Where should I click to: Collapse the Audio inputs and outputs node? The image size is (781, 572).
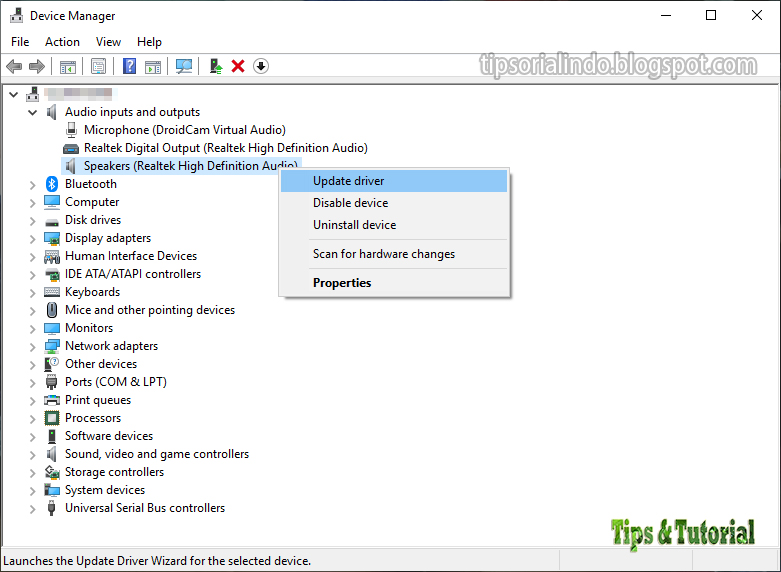[x=33, y=112]
